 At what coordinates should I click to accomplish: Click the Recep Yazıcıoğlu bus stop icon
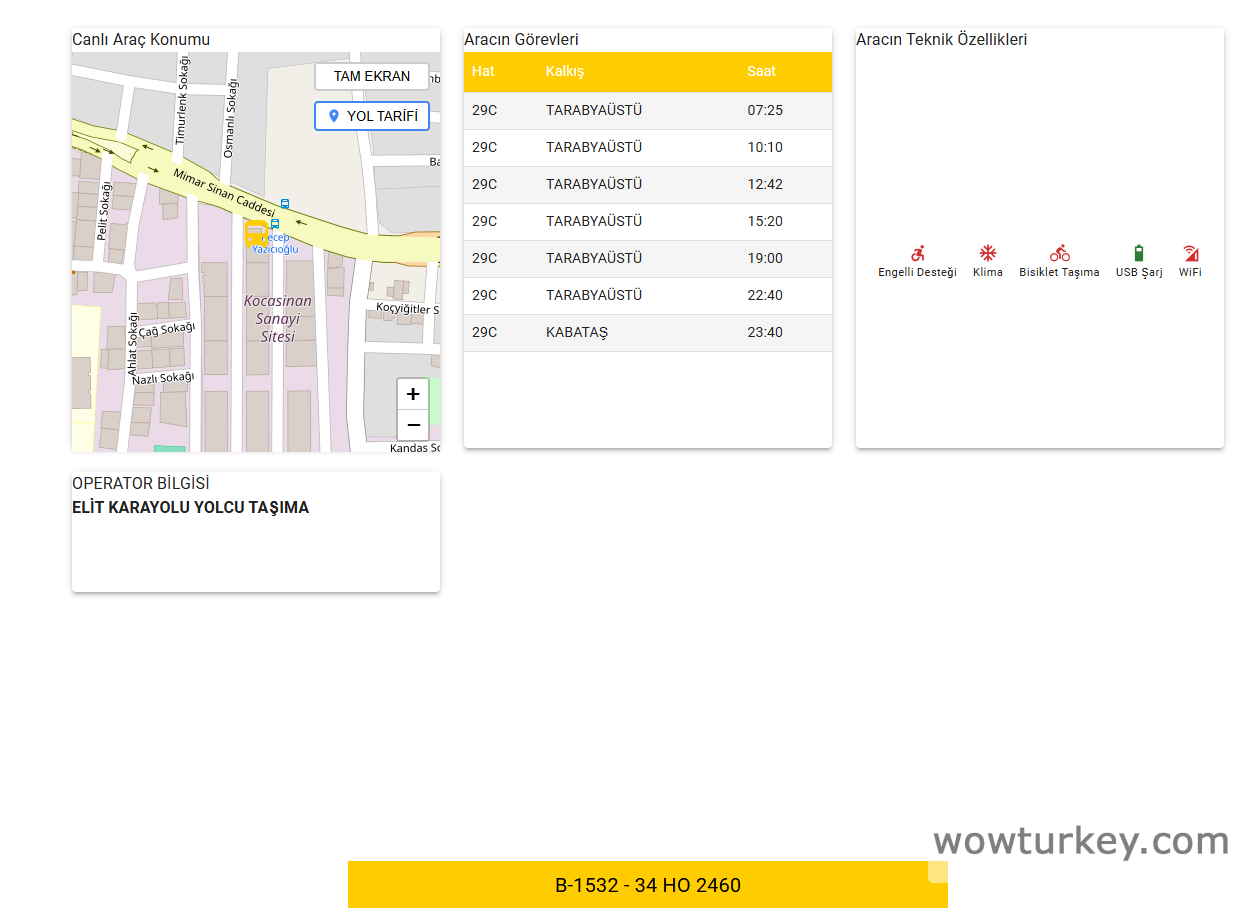275,224
